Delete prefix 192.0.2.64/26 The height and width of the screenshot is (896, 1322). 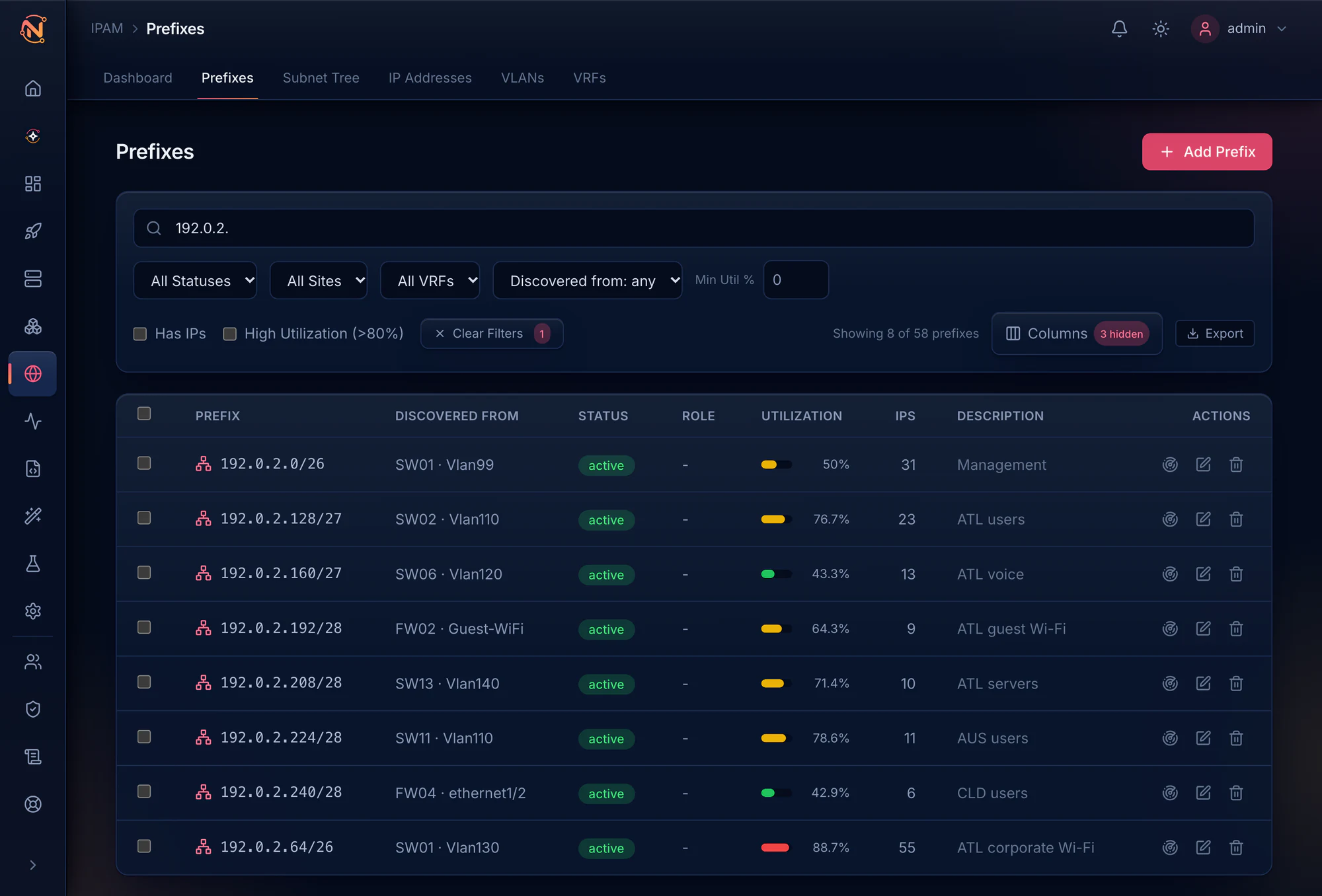click(x=1236, y=848)
